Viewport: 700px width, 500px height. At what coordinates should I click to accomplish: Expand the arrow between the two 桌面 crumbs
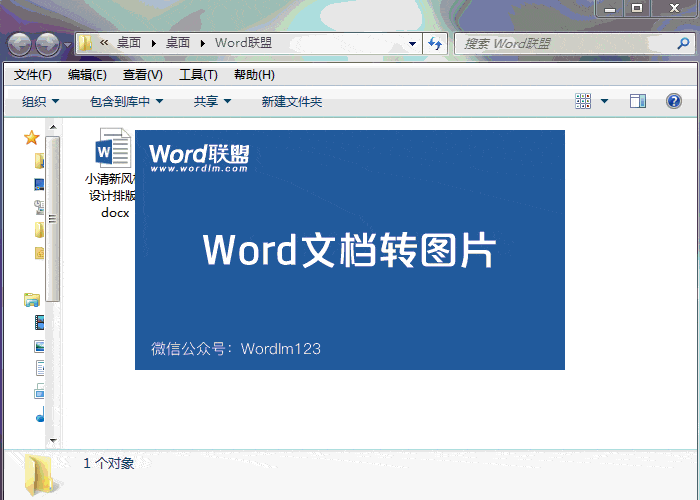(154, 43)
